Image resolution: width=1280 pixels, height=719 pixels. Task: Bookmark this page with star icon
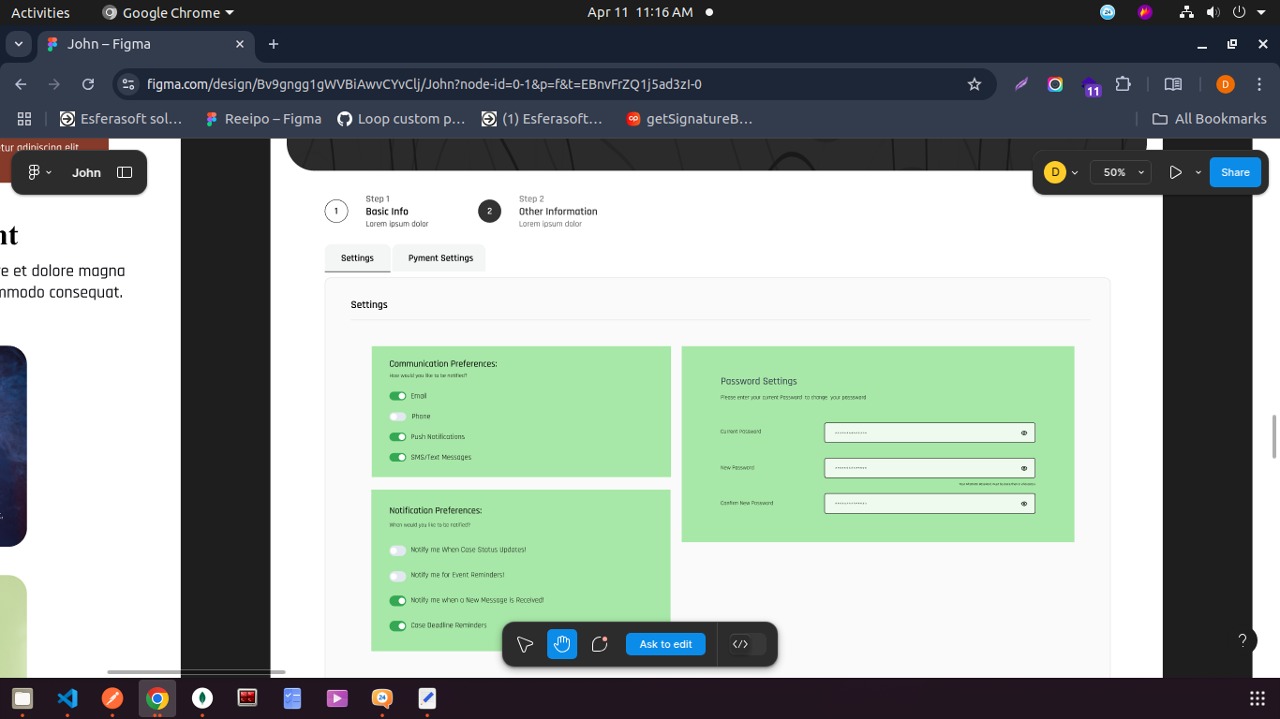pyautogui.click(x=974, y=84)
